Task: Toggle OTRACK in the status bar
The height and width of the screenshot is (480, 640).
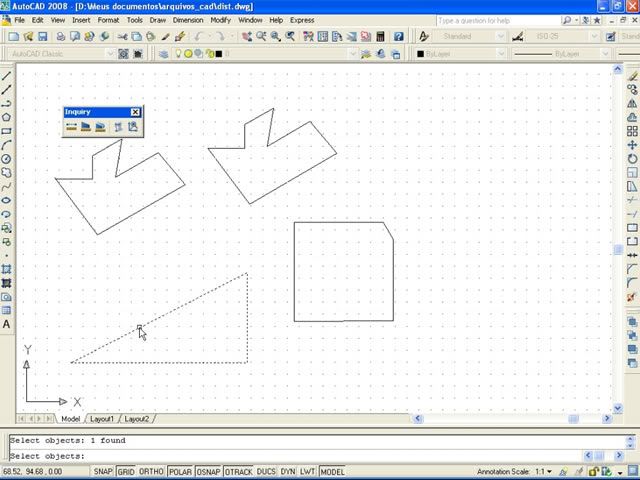Action: [x=238, y=472]
